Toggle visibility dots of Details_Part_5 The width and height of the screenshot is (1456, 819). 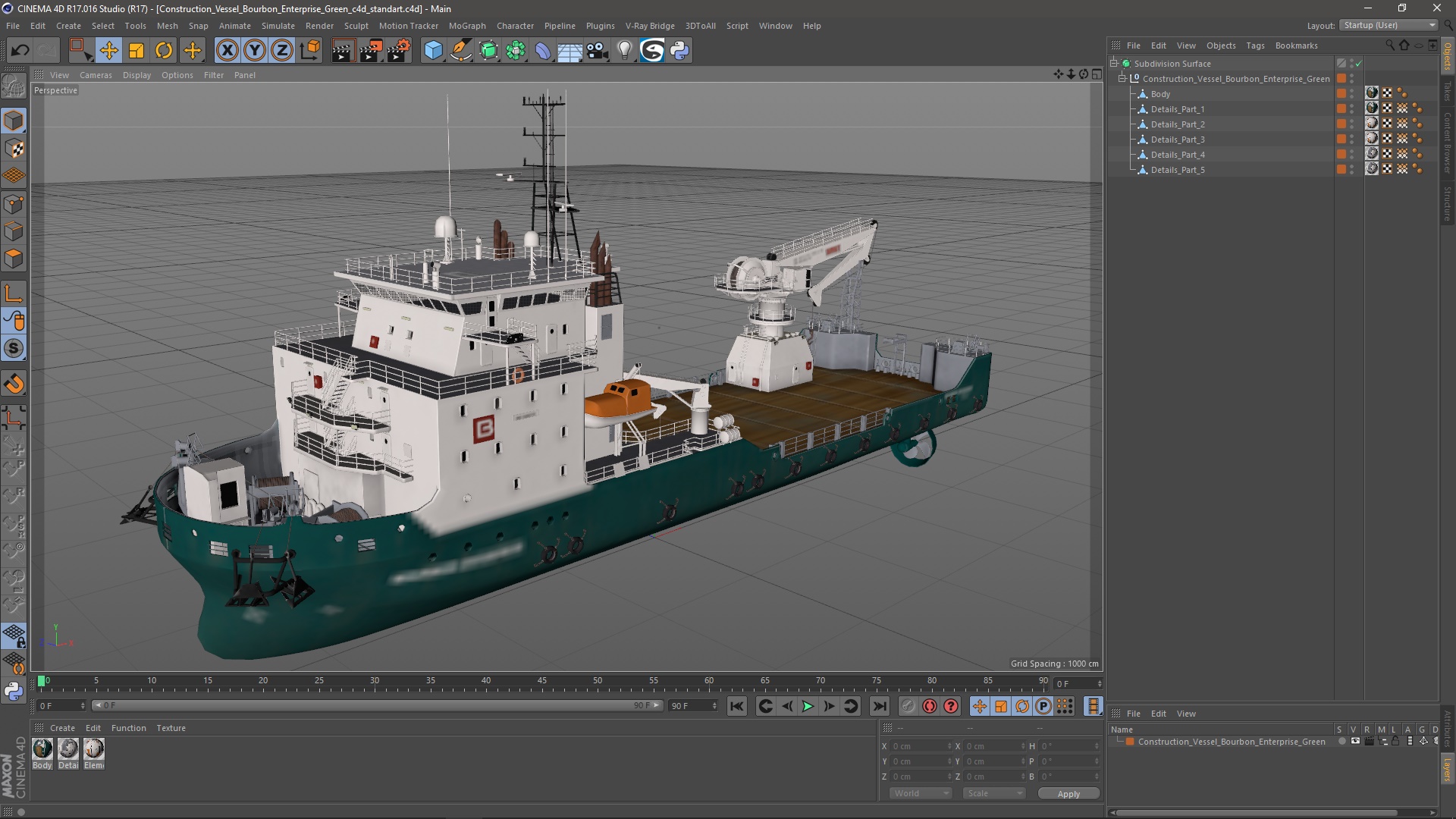click(x=1351, y=170)
